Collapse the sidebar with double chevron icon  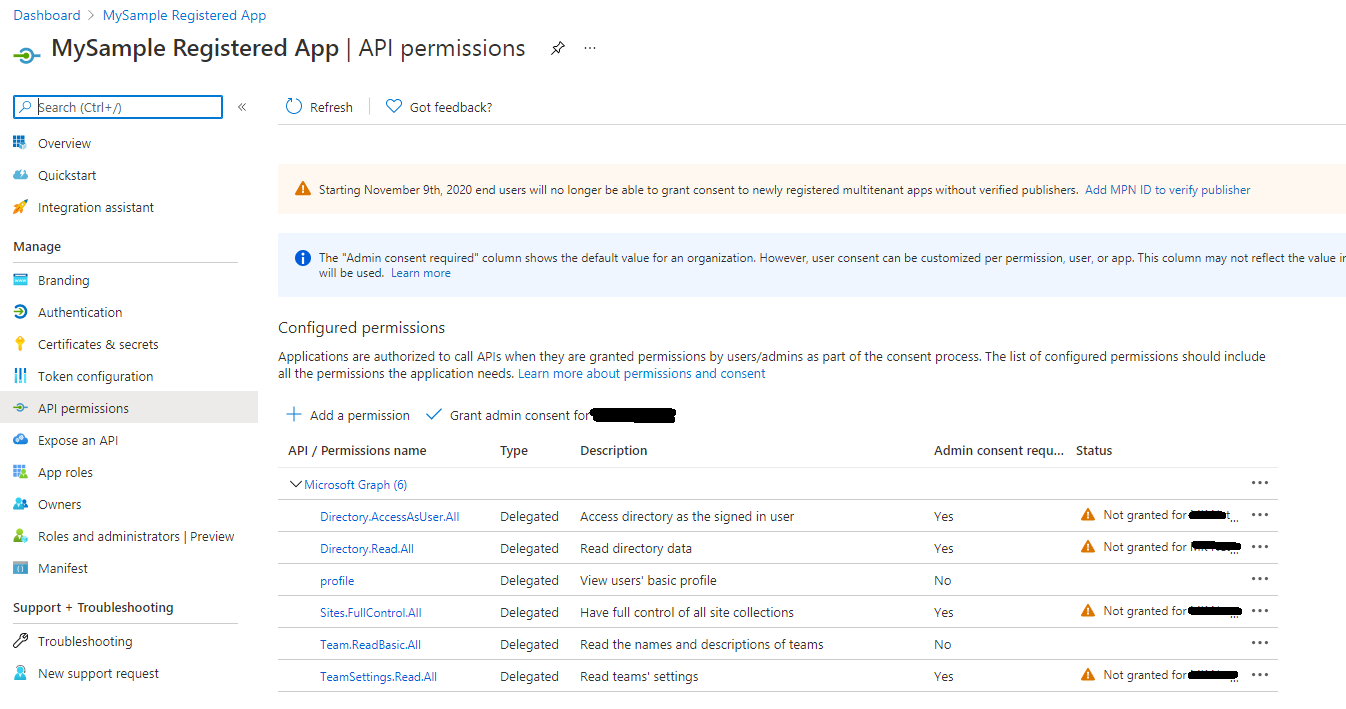click(242, 107)
